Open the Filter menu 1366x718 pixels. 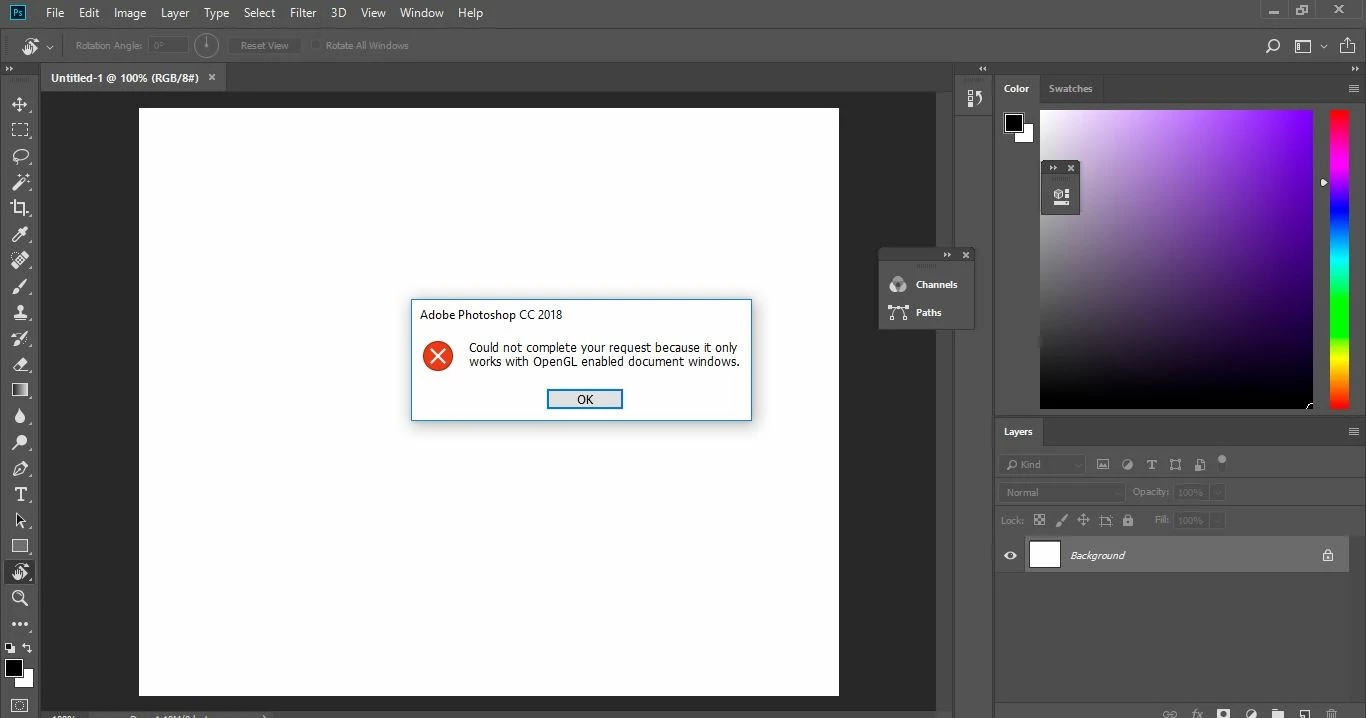click(303, 13)
